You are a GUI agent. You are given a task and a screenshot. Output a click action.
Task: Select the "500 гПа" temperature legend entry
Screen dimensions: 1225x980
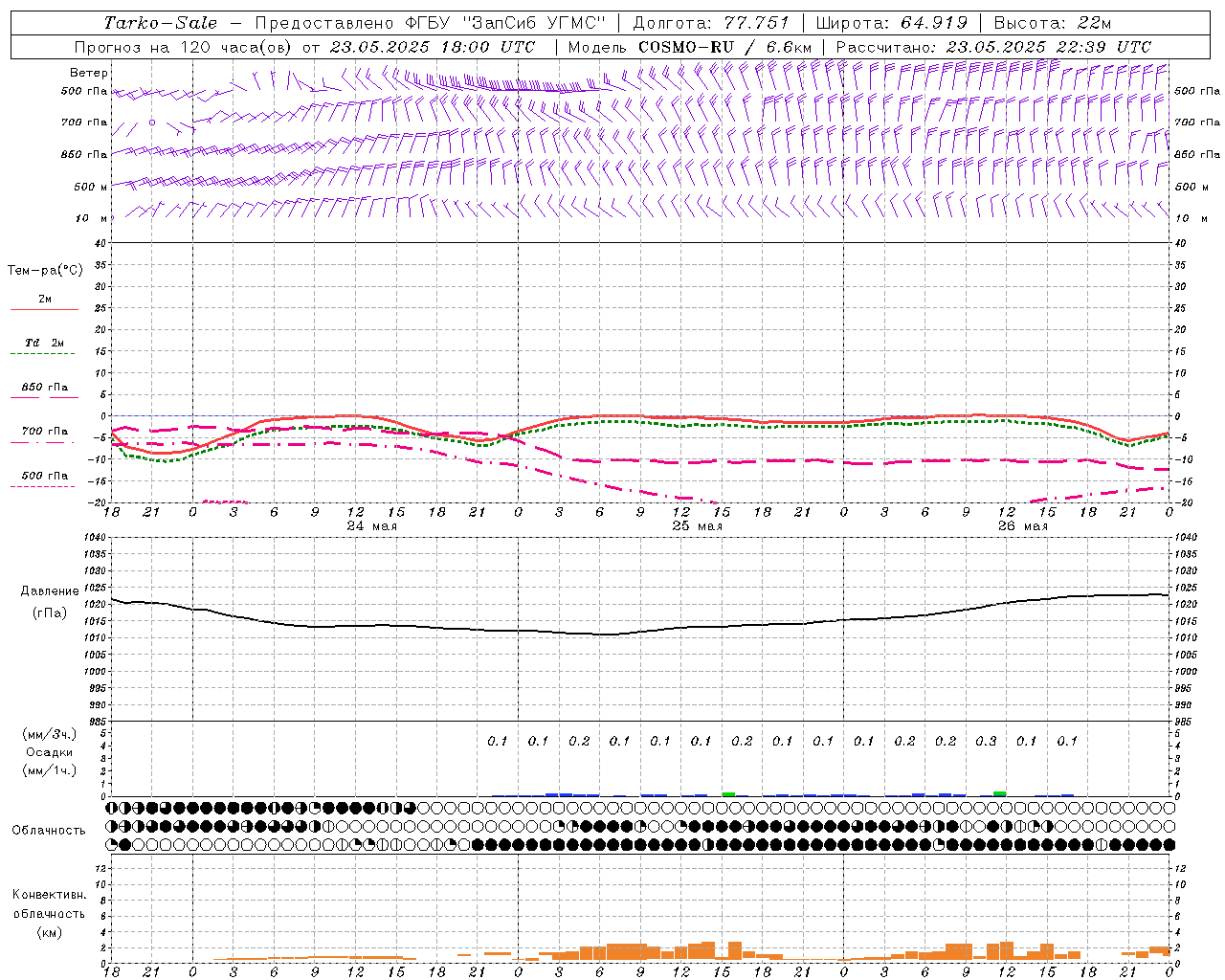click(x=45, y=476)
